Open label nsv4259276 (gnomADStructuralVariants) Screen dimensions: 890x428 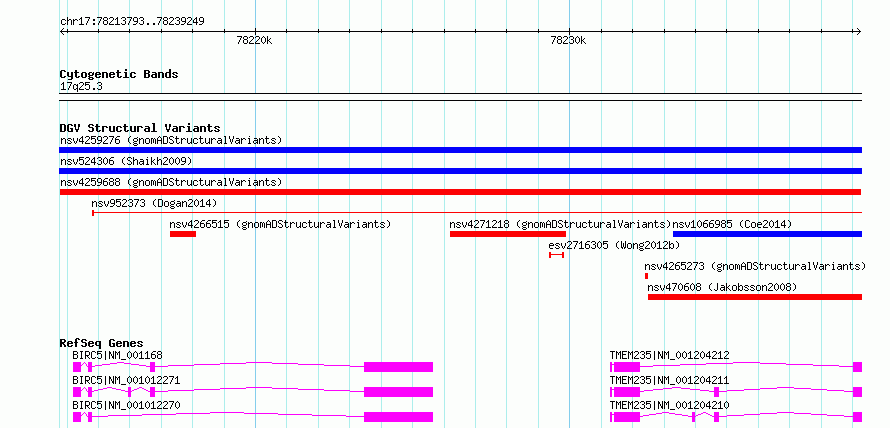click(x=171, y=140)
